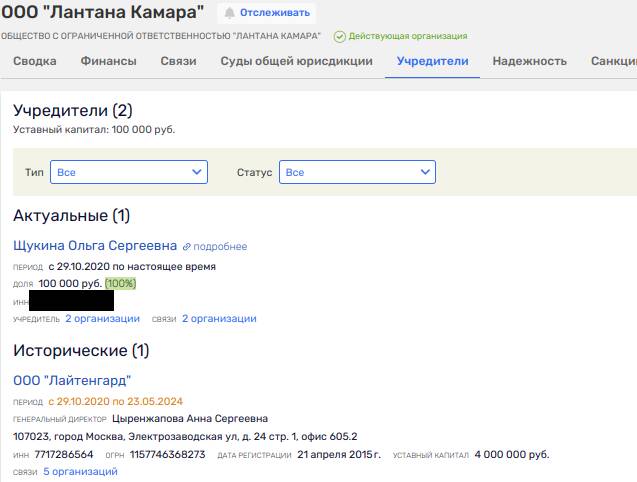Viewport: 637px width, 482px height.
Task: Click the bell icon next to Отслеживать
Action: (x=230, y=13)
